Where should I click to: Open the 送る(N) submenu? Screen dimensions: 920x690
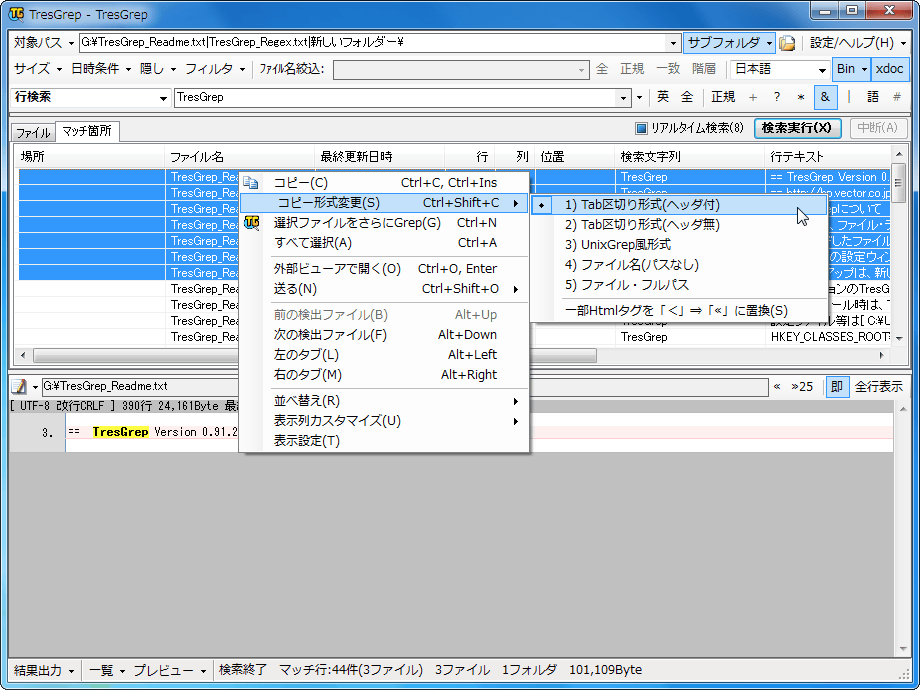click(x=384, y=289)
